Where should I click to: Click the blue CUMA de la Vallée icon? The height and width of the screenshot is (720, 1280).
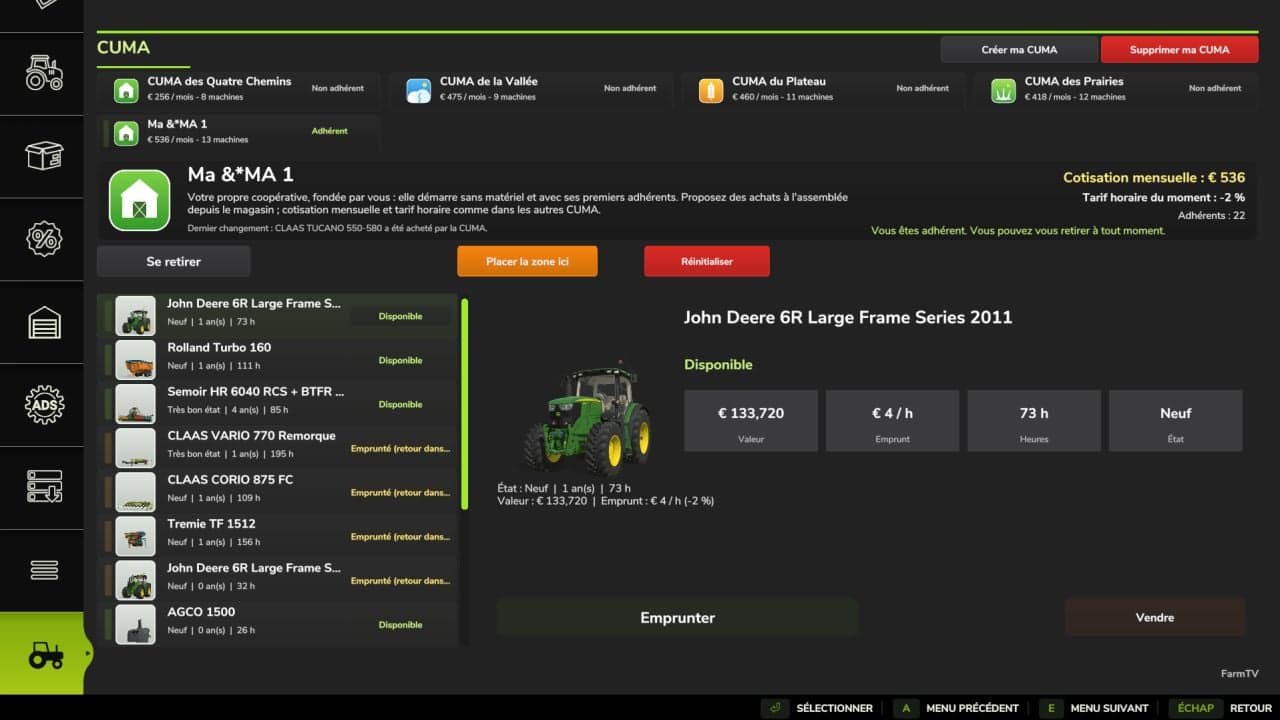(419, 90)
